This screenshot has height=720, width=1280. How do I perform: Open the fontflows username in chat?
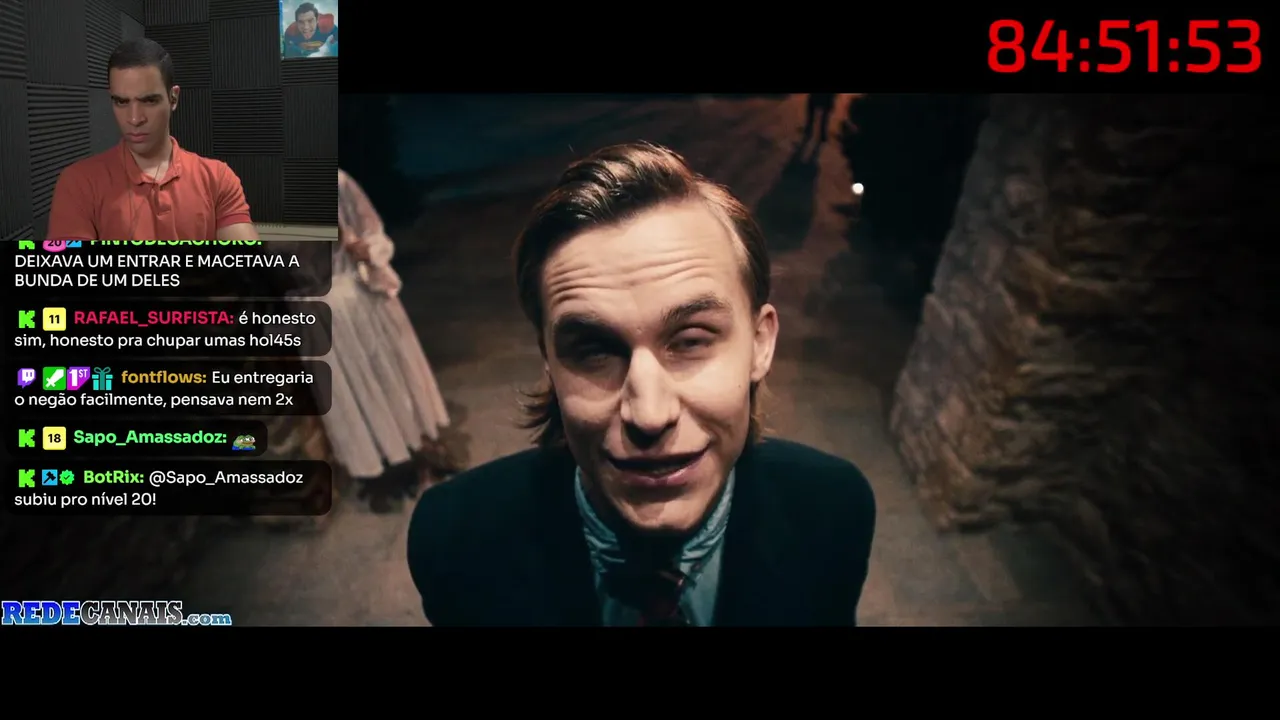tap(164, 378)
